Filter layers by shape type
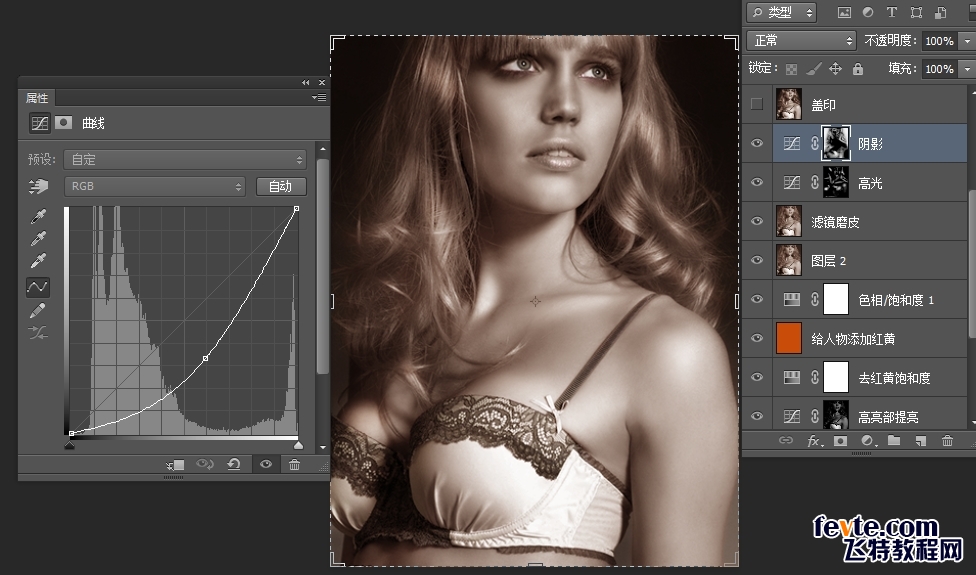976x575 pixels. coord(916,12)
